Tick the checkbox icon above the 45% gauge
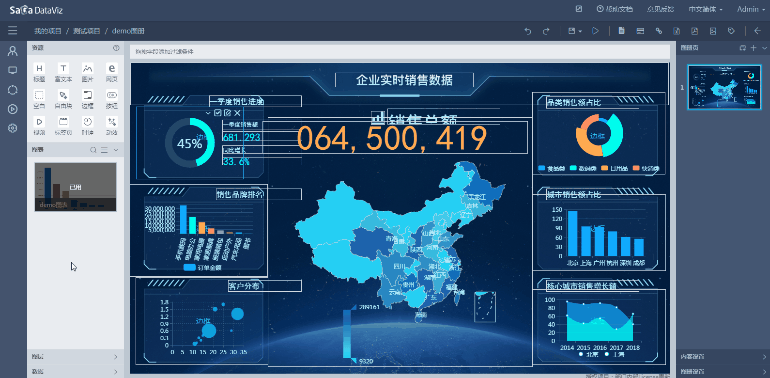 pos(218,113)
